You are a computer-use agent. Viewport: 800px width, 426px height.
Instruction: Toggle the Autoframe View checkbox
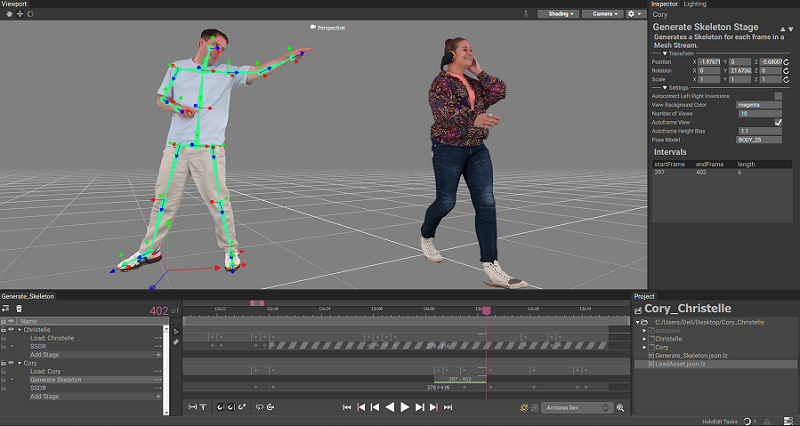(x=778, y=122)
